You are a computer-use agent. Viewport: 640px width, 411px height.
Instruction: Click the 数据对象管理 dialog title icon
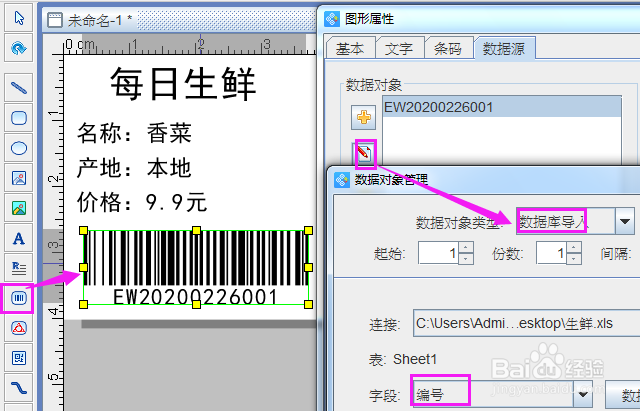342,180
